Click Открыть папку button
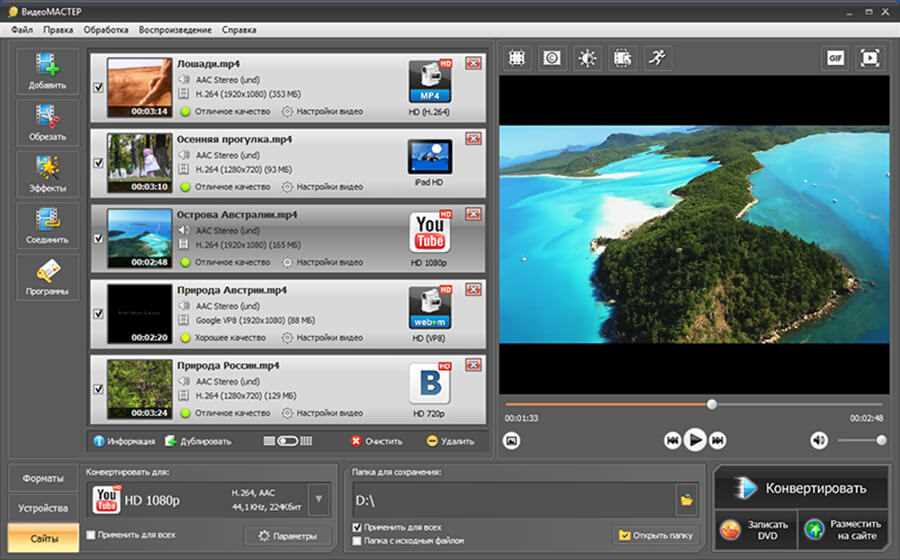The image size is (900, 560). 655,535
